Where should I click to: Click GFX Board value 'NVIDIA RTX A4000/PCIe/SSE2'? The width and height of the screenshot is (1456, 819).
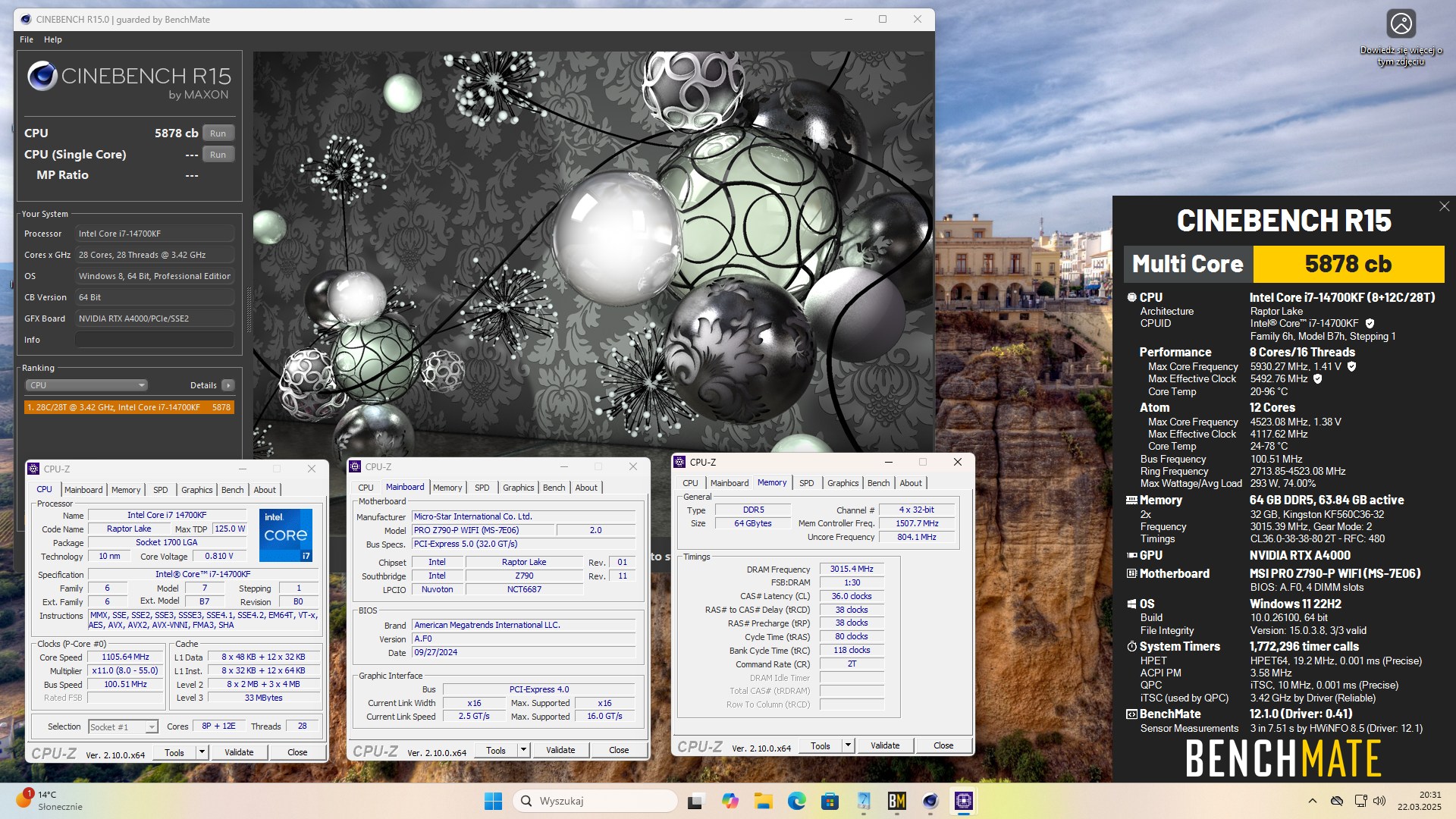(154, 318)
